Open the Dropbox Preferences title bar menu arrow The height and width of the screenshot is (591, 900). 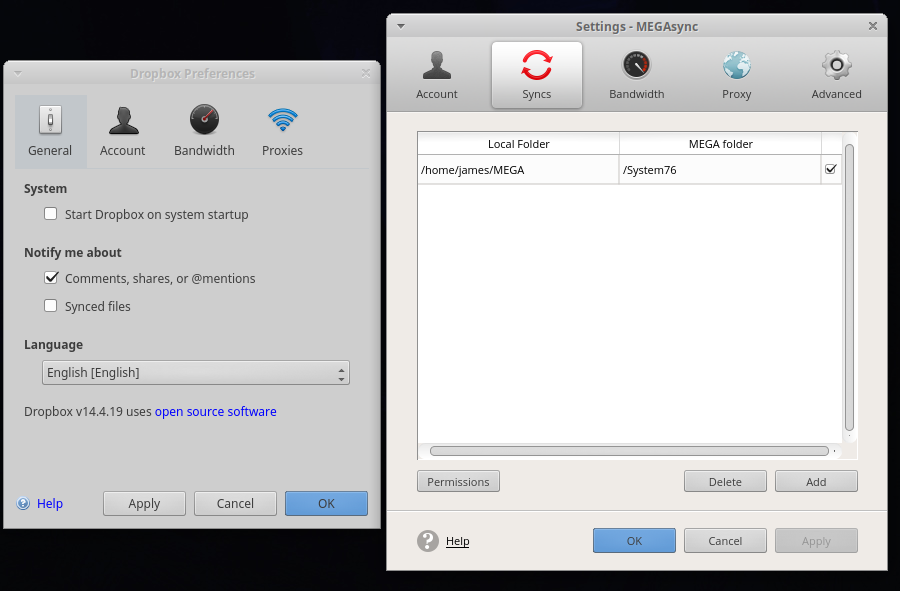17,73
